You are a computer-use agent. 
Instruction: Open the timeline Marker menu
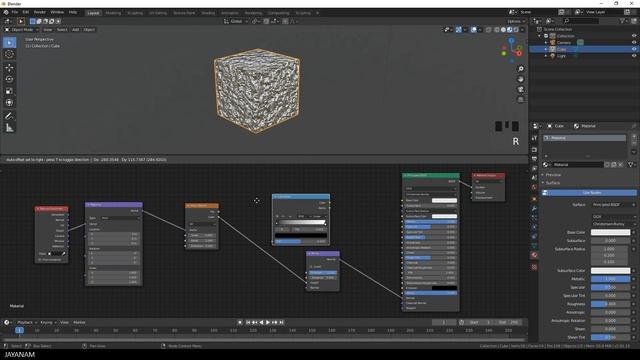[x=79, y=322]
